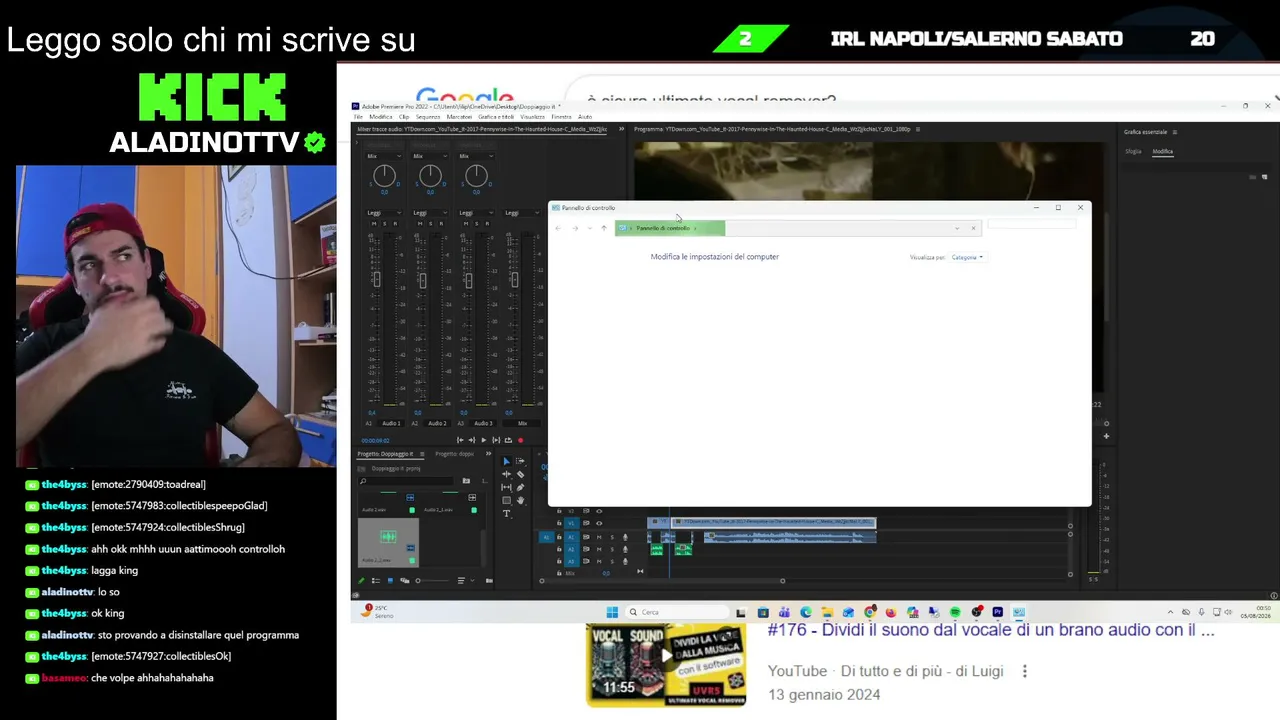Choose the Ripple Edit tool

point(506,474)
